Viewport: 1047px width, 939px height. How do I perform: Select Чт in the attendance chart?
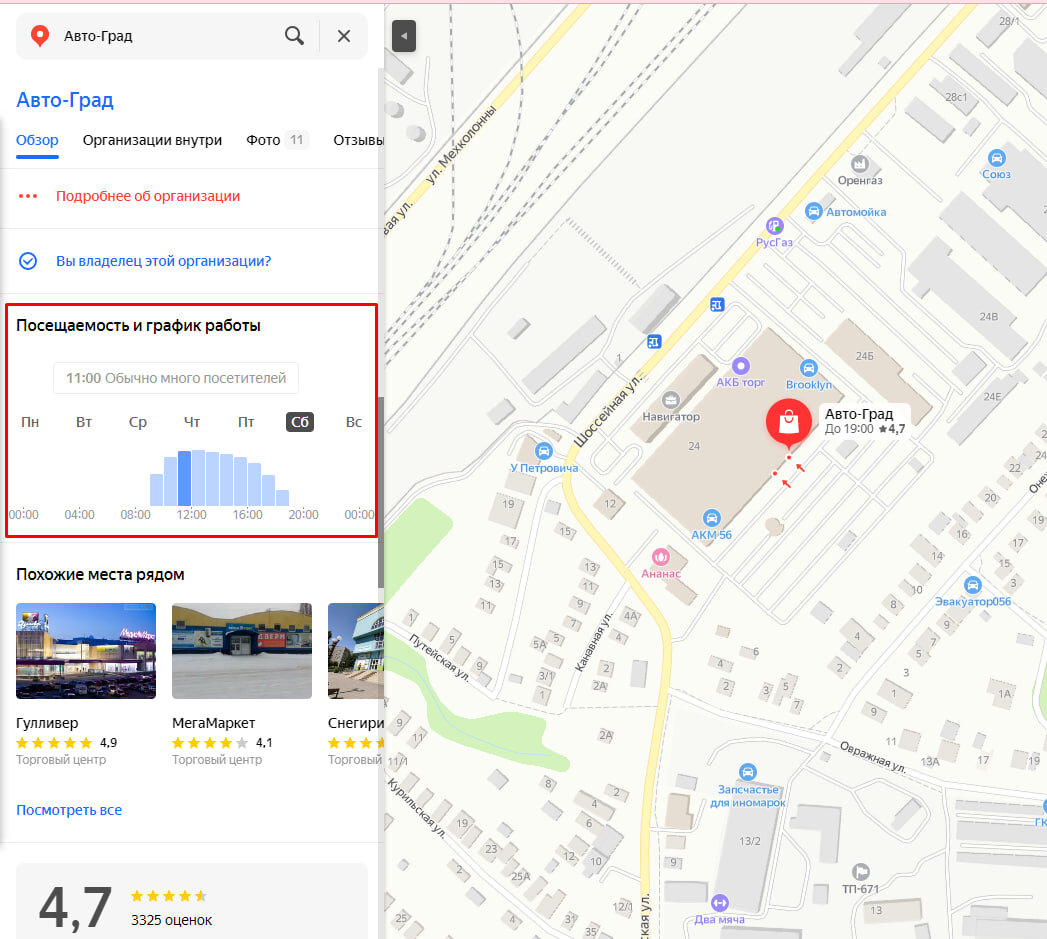[x=192, y=422]
